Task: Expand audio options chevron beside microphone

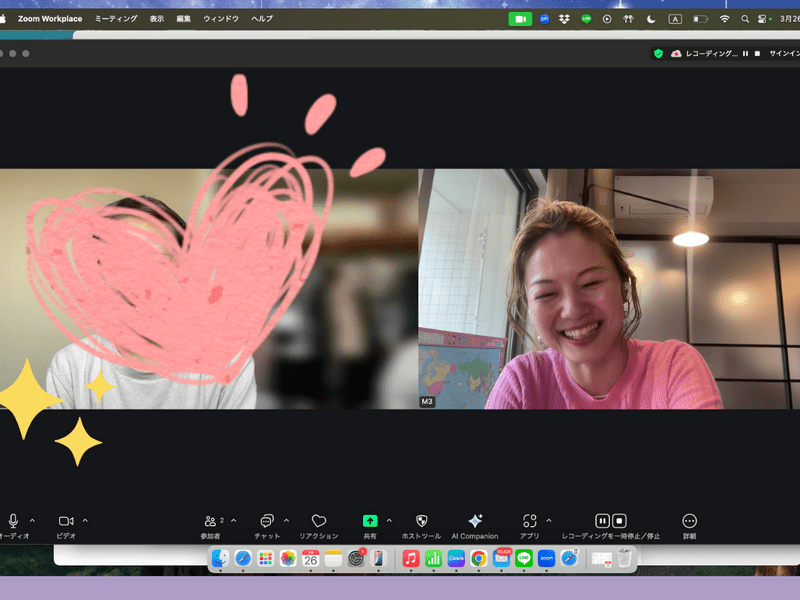Action: (32, 520)
